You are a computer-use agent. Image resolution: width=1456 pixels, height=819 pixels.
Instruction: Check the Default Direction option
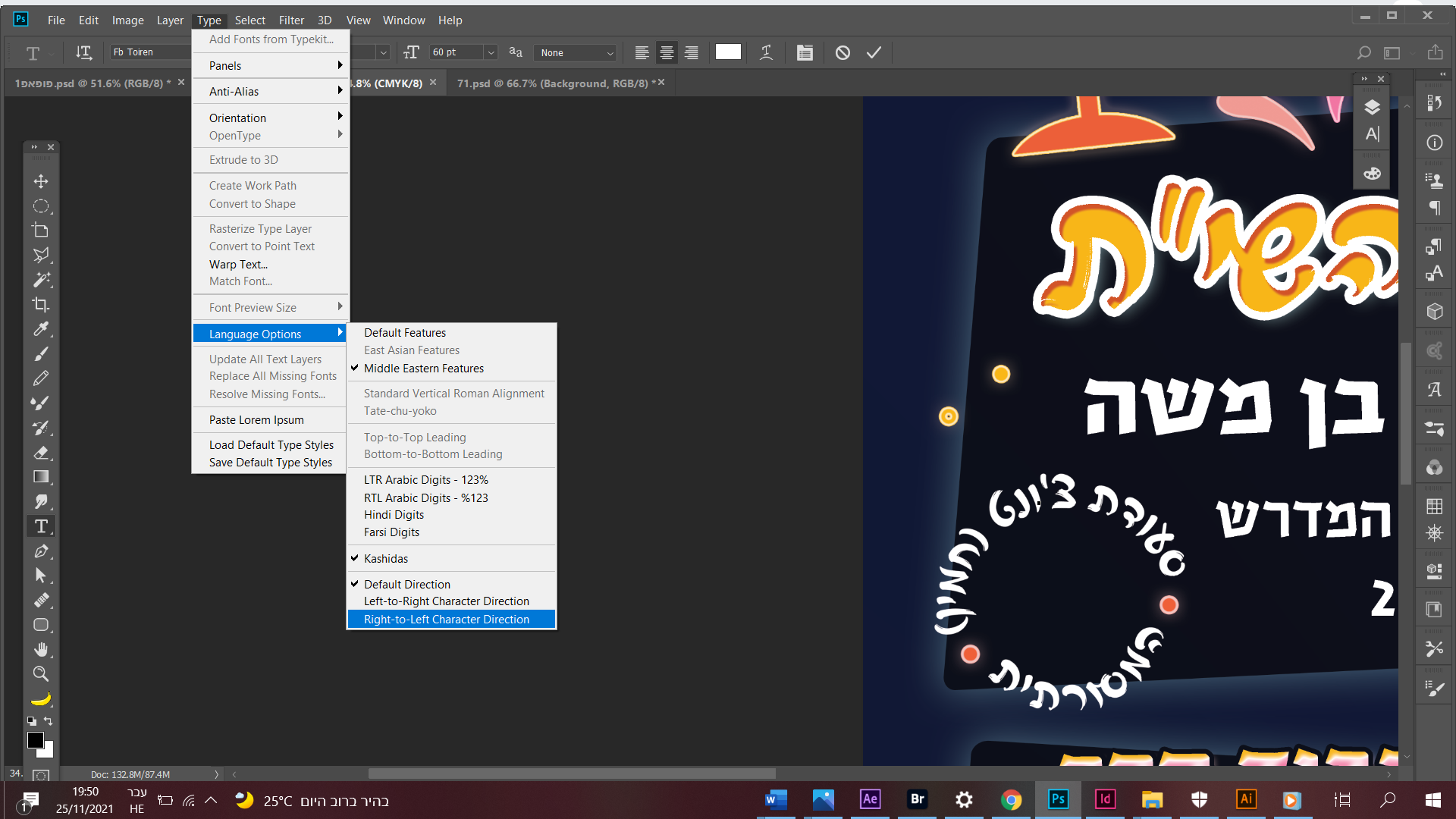pyautogui.click(x=406, y=585)
